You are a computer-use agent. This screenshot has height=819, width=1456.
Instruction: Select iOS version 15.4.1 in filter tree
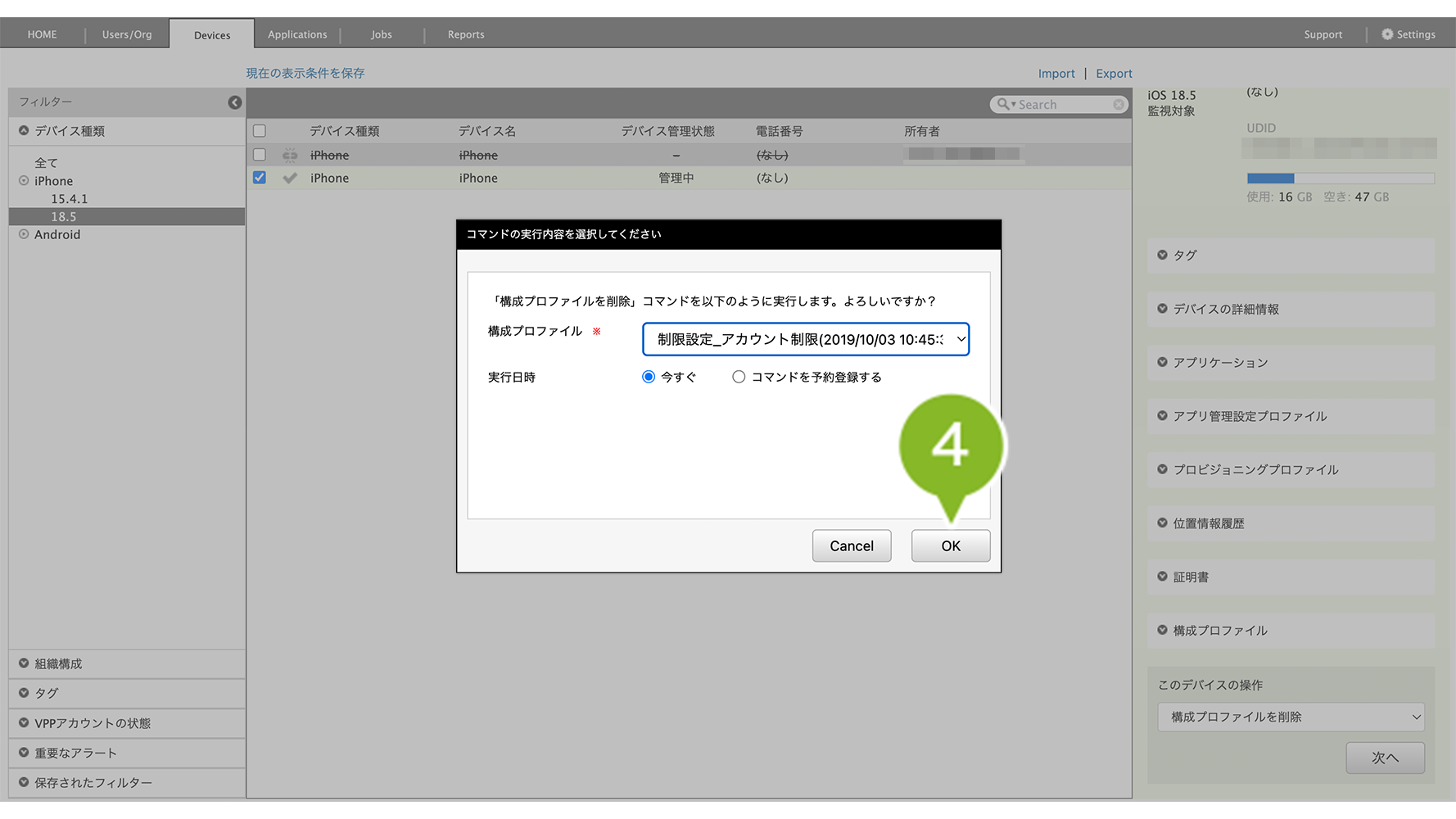coord(70,199)
